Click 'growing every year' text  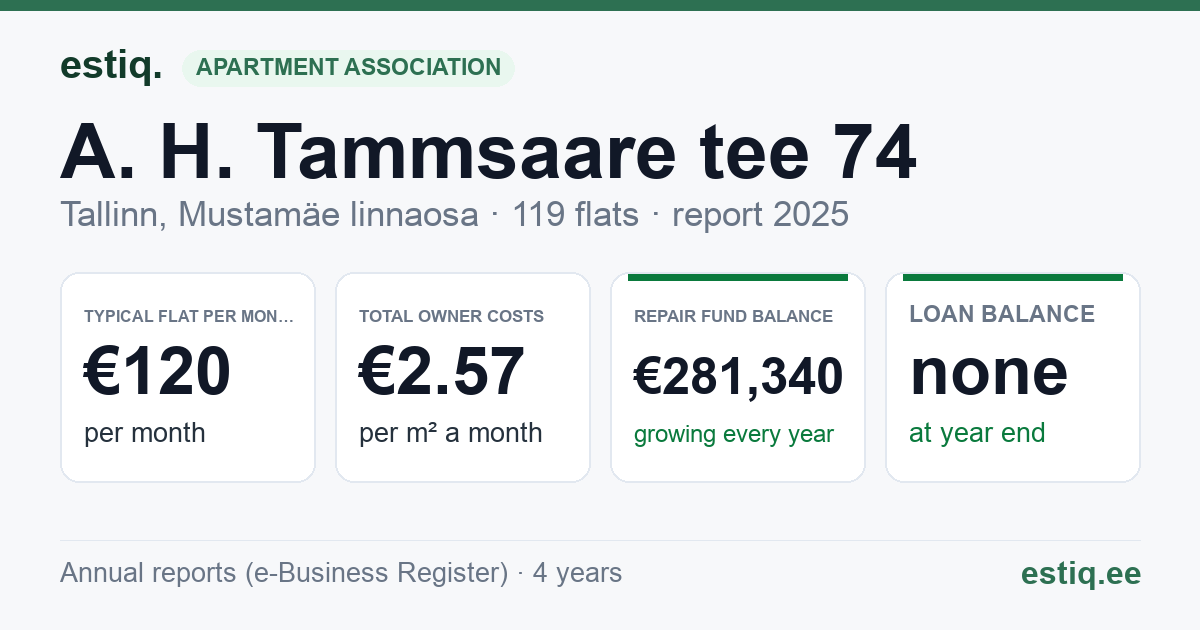(x=734, y=435)
